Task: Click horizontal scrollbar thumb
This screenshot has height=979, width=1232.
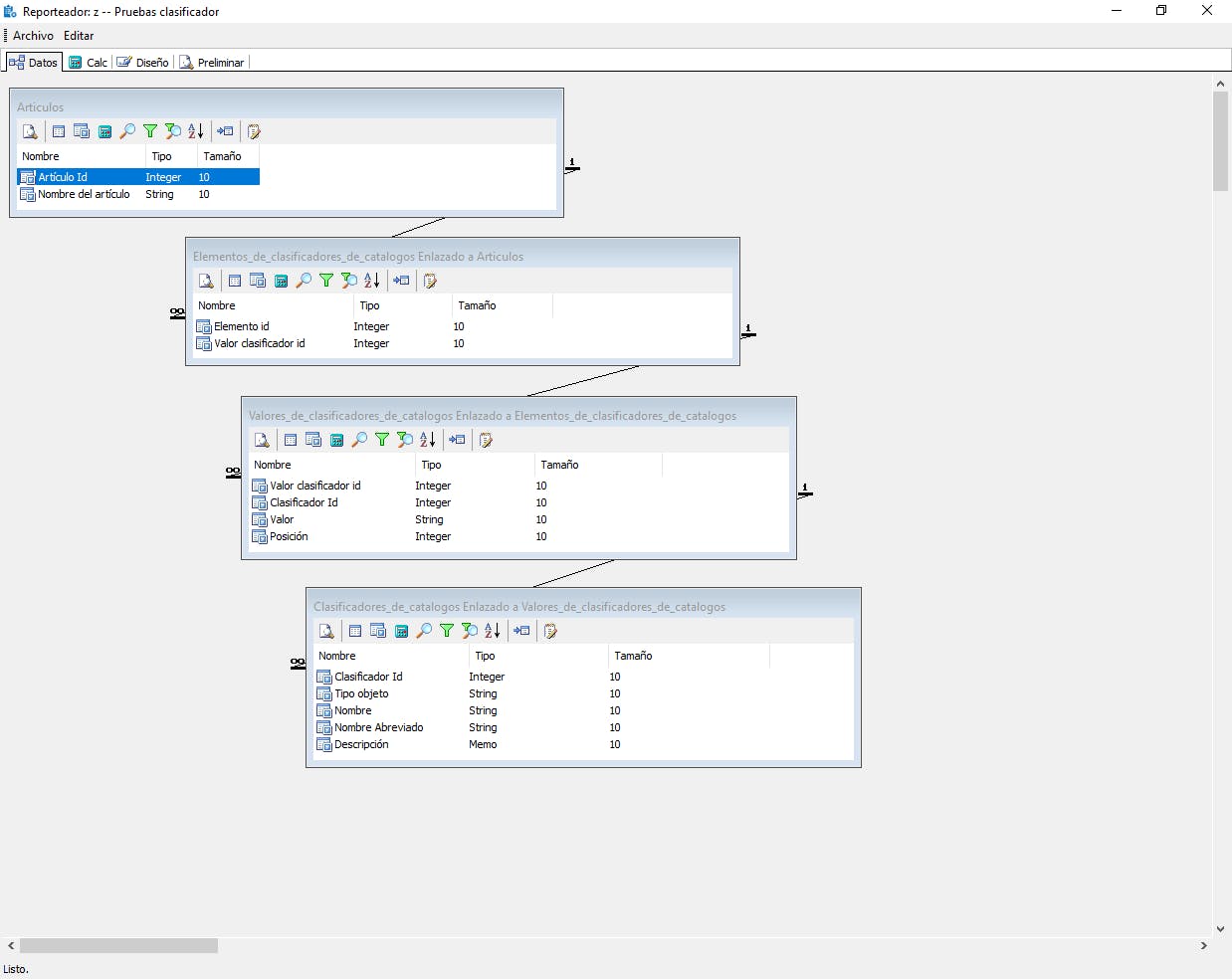Action: coord(118,945)
